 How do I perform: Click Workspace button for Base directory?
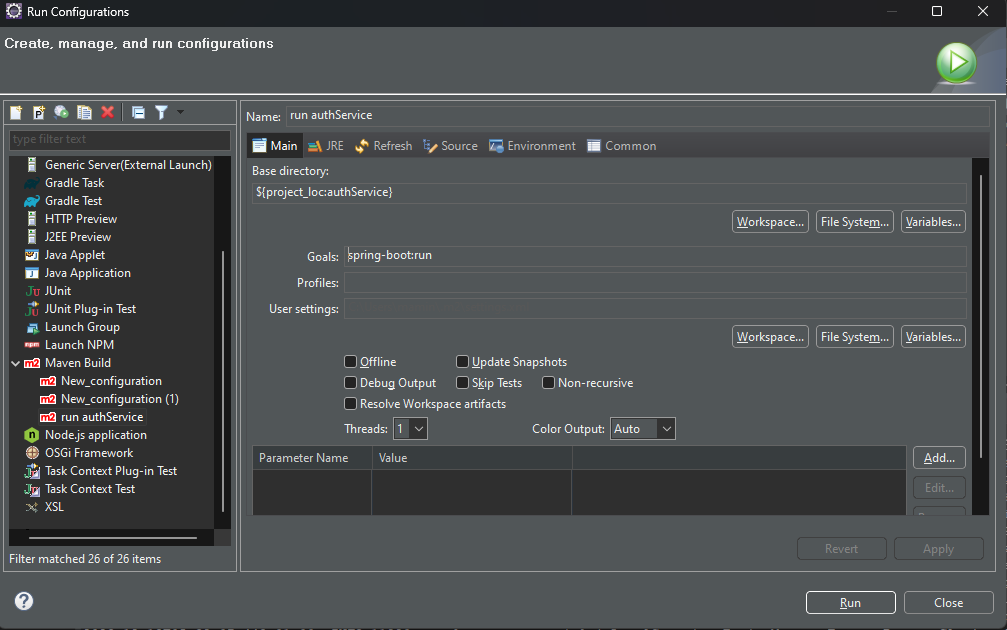[770, 222]
